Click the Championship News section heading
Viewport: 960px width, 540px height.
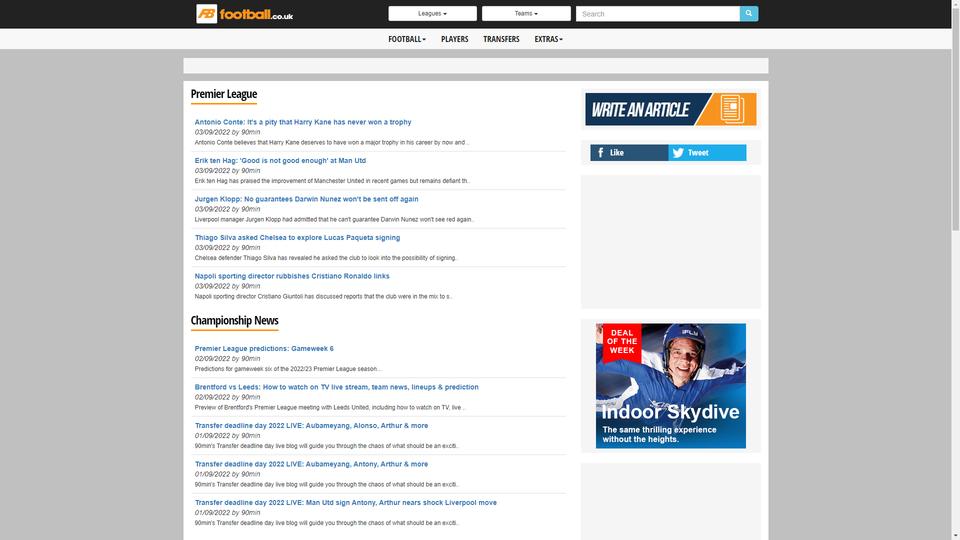point(234,321)
